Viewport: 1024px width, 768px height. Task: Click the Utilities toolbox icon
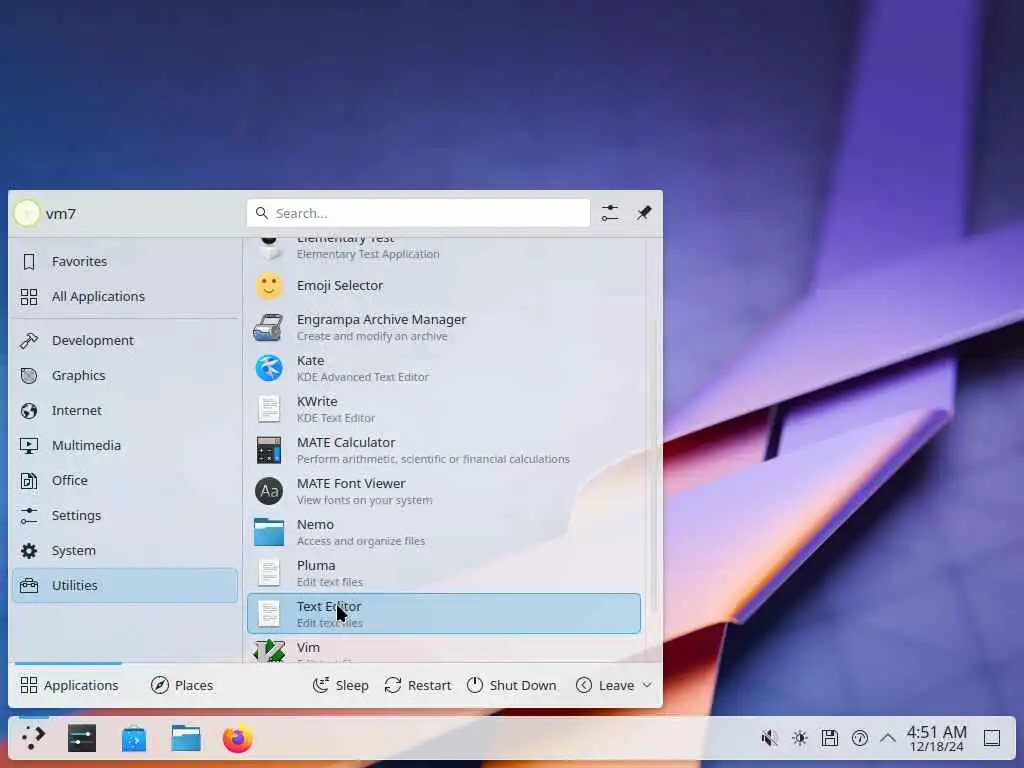coord(29,585)
